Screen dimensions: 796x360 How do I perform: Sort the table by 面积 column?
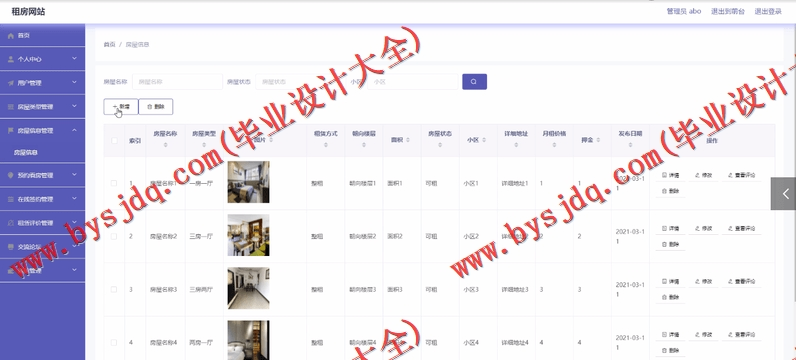click(x=408, y=140)
